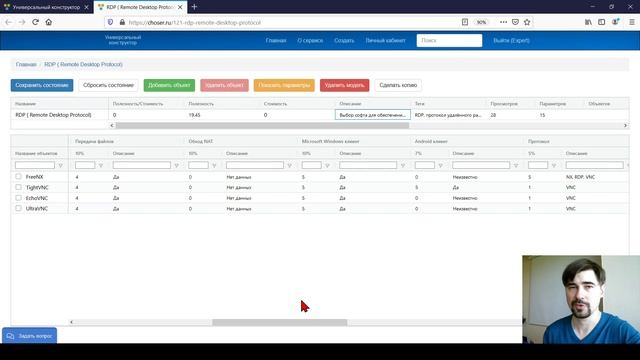Tick the EchoVNC row checkbox
Viewport: 640px width, 360px height.
point(18,198)
